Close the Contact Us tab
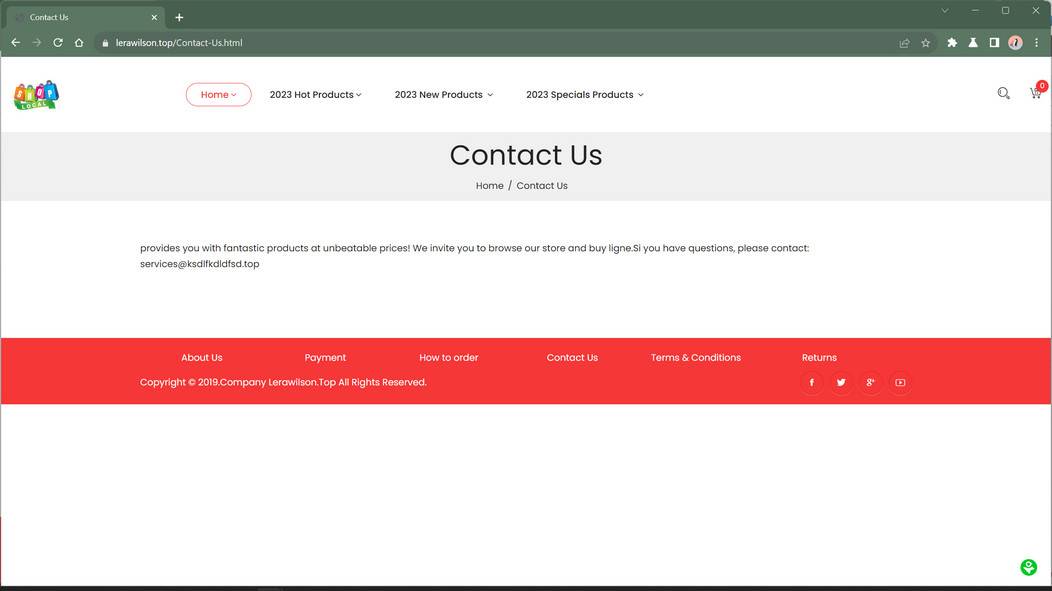Screen dimensions: 1052x591 point(154,17)
